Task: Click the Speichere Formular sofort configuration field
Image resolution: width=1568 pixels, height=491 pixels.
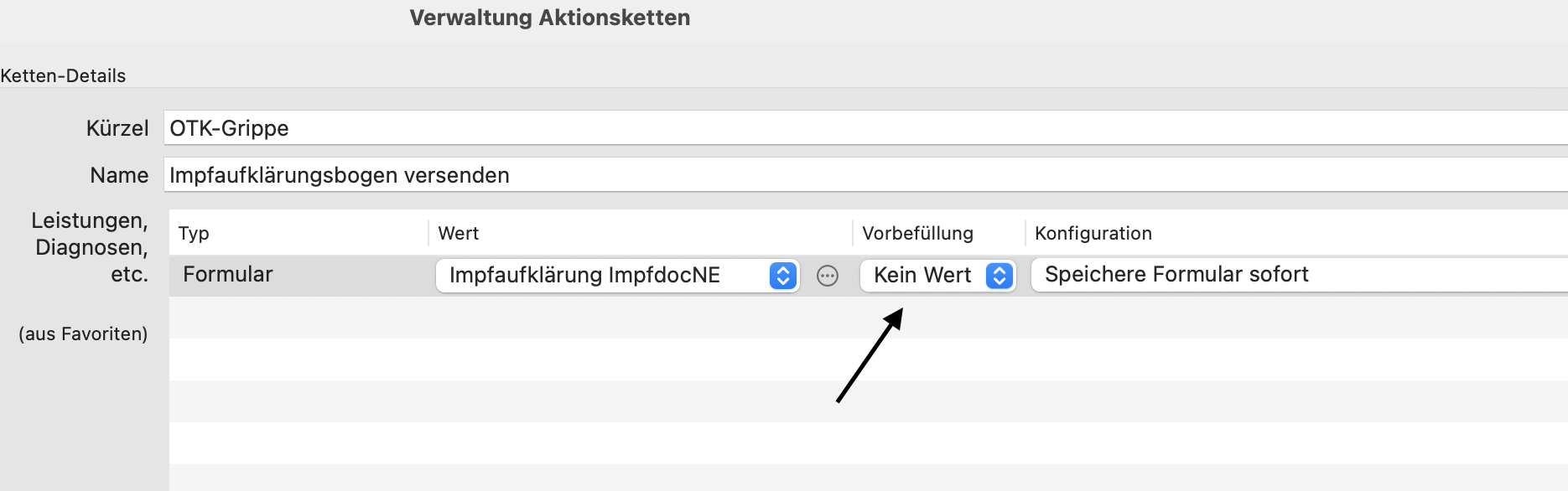Action: (1299, 275)
